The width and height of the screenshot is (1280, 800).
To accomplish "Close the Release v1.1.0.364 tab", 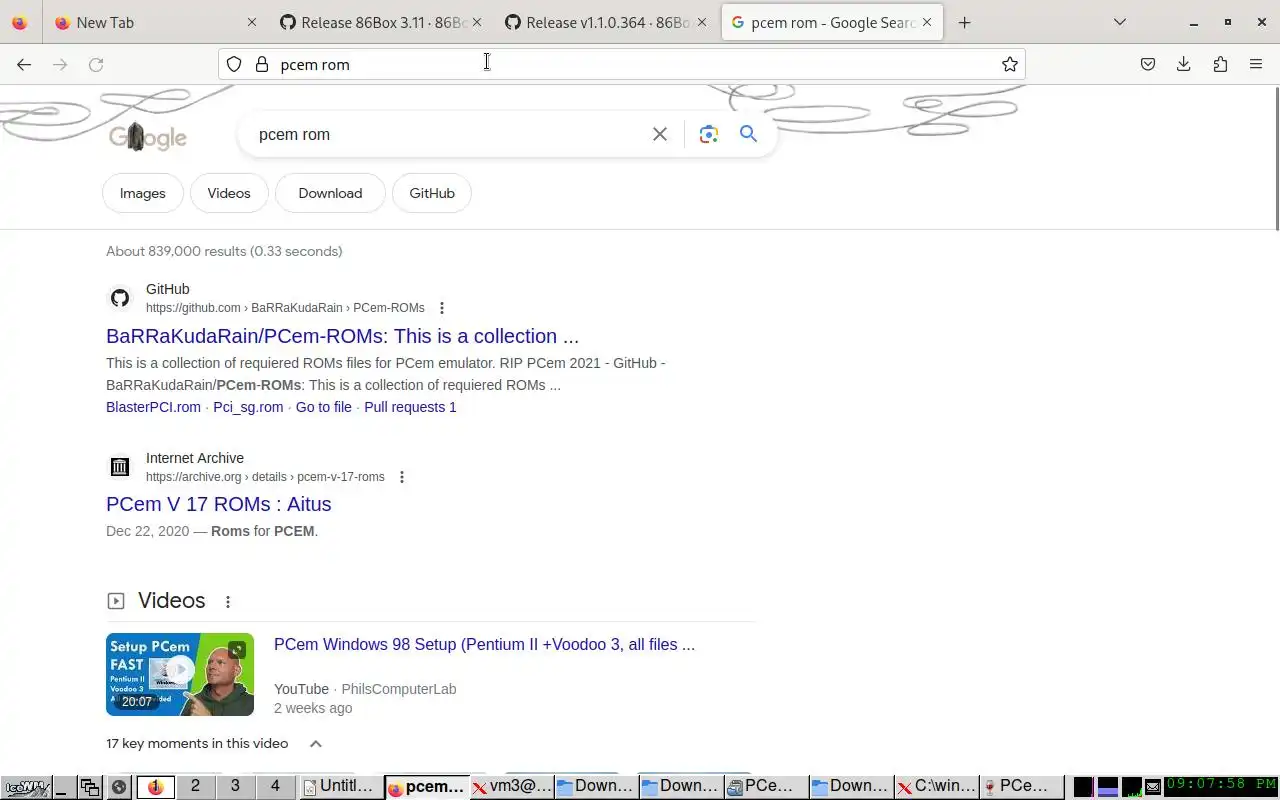I will [x=702, y=22].
